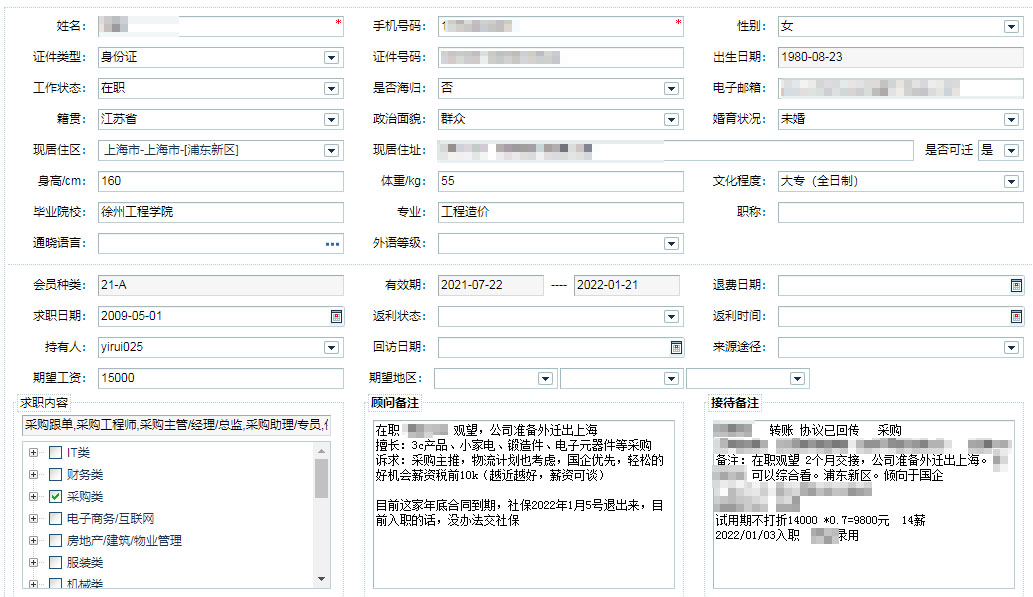This screenshot has height=597, width=1033.
Task: Open the 婚育状况 dropdown
Action: tap(1011, 119)
